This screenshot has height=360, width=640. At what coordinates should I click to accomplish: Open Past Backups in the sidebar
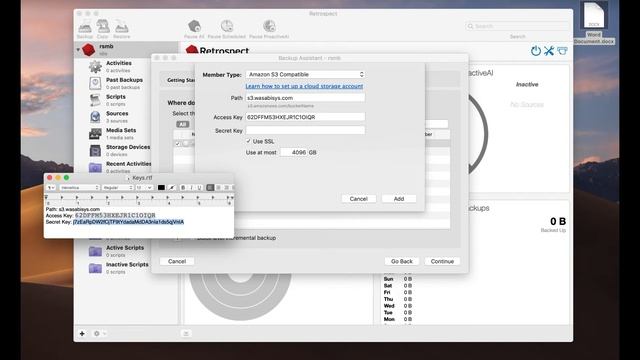pos(124,83)
